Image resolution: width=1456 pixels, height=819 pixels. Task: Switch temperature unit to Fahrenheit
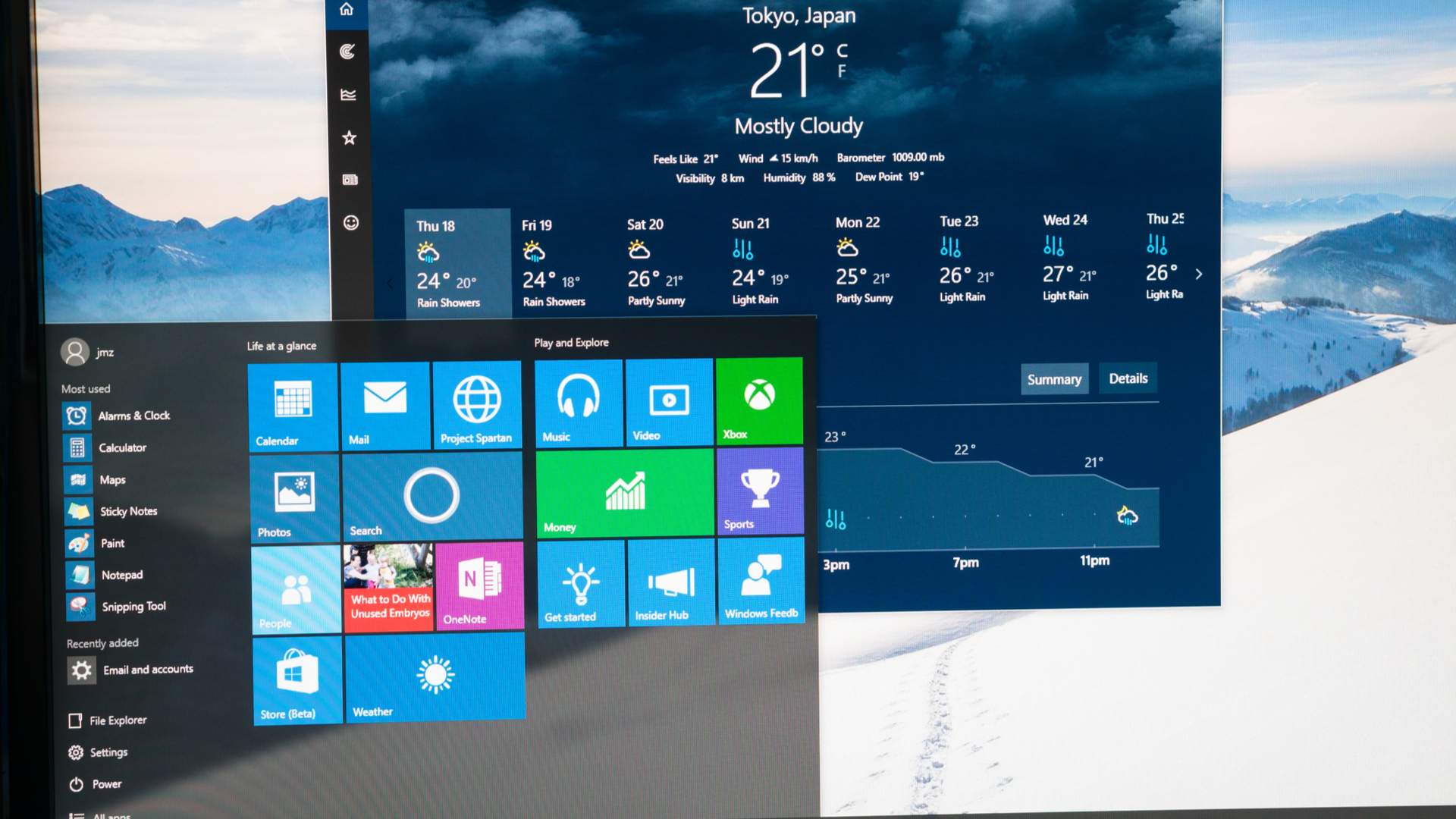pos(842,71)
